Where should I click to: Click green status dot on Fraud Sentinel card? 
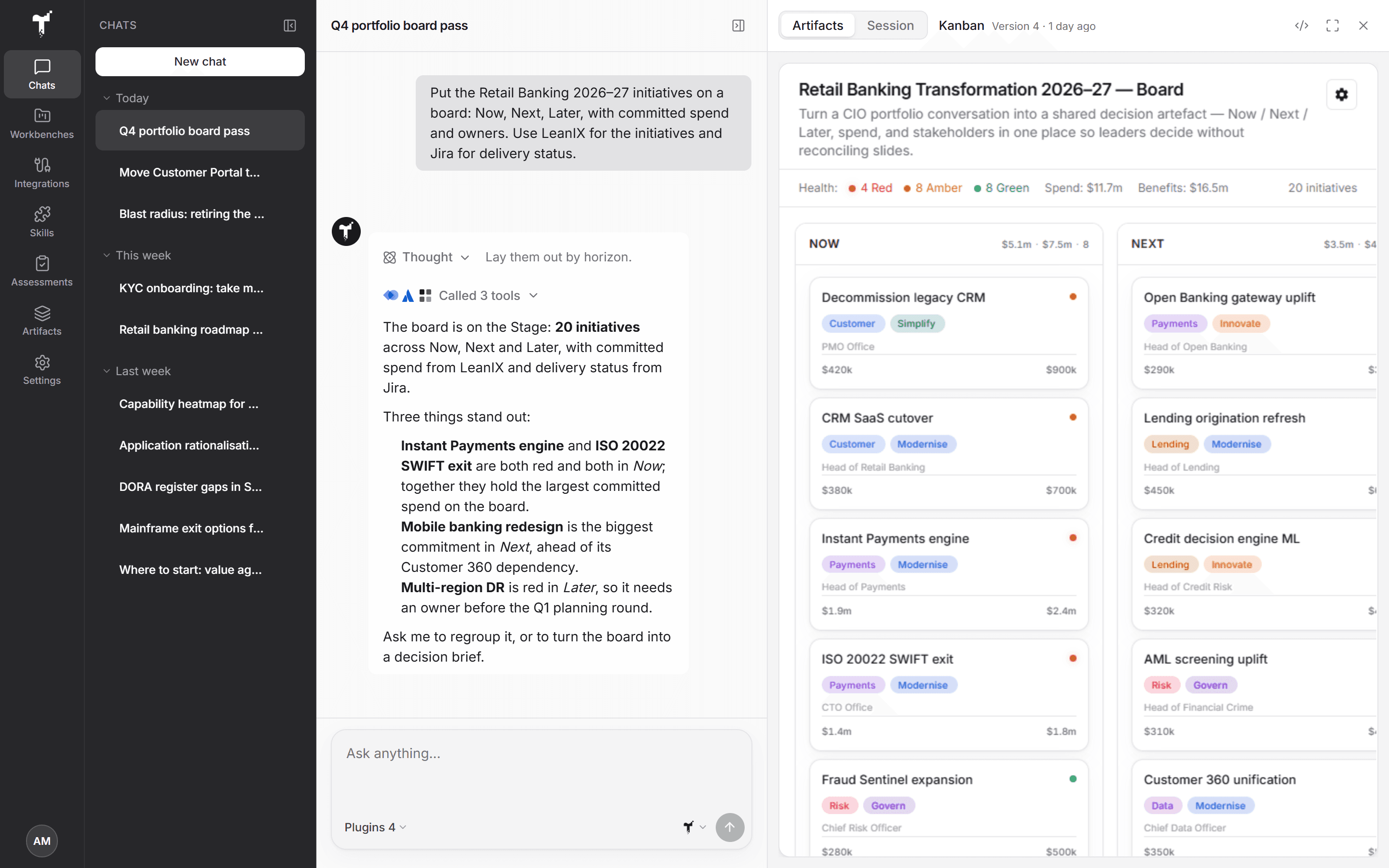[x=1073, y=779]
